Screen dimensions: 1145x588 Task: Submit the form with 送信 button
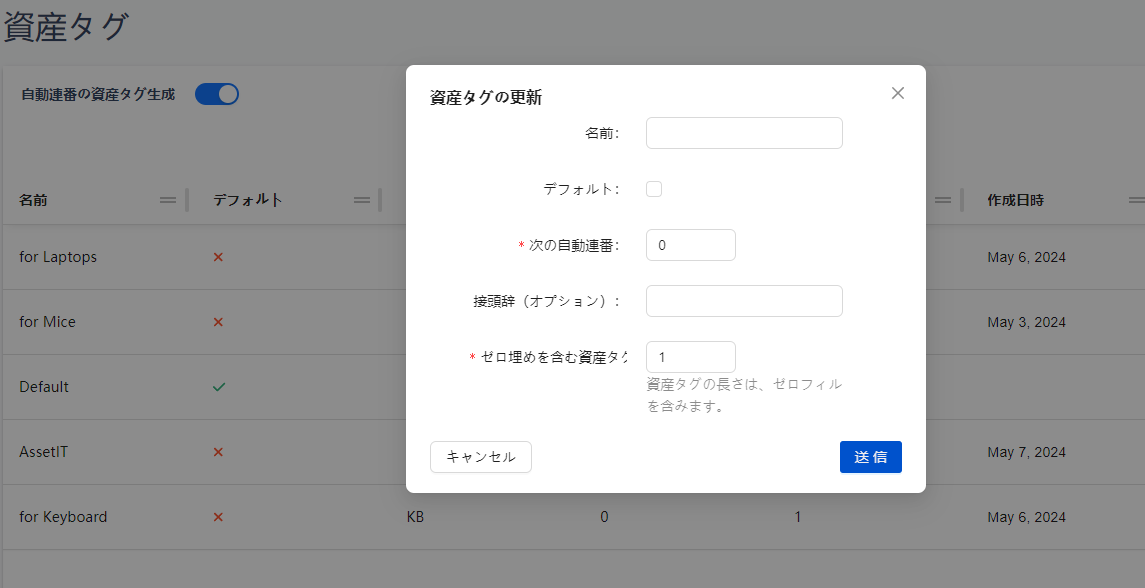(870, 457)
